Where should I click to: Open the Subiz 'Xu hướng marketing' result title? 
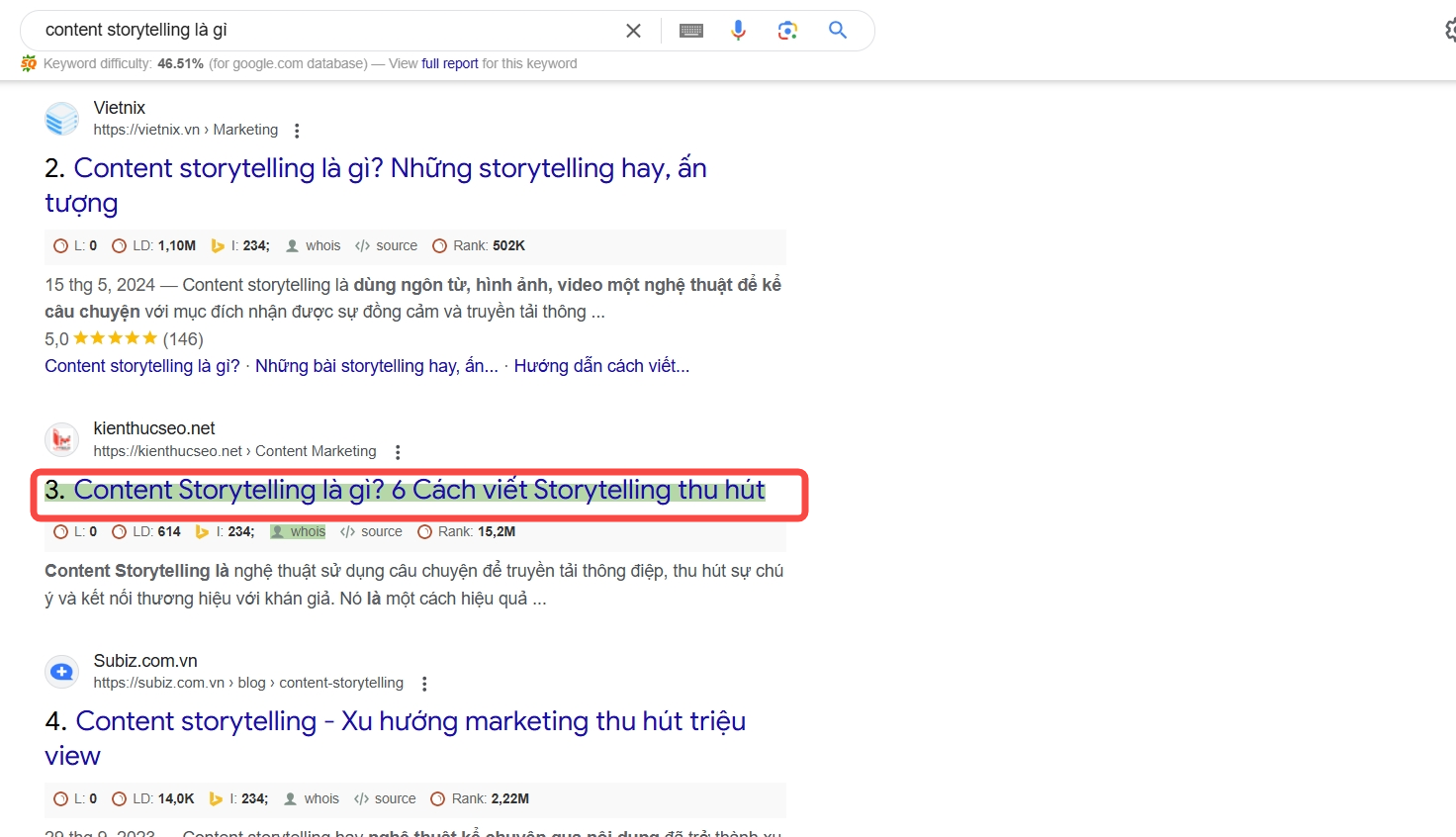click(395, 738)
